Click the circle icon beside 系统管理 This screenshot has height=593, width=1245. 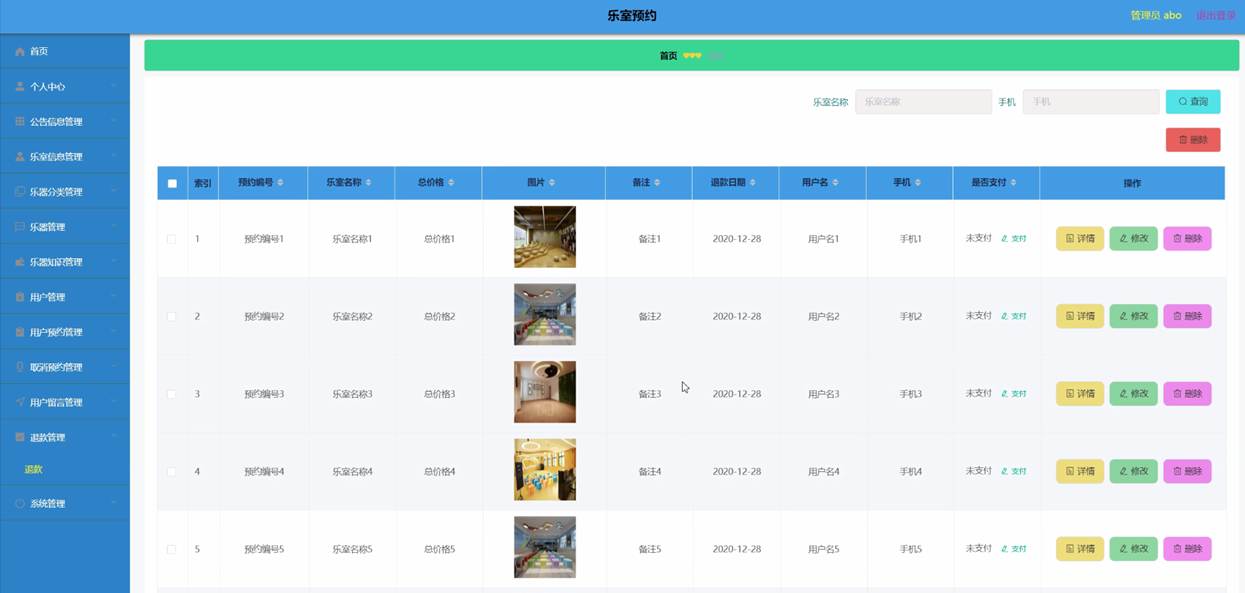click(x=20, y=503)
